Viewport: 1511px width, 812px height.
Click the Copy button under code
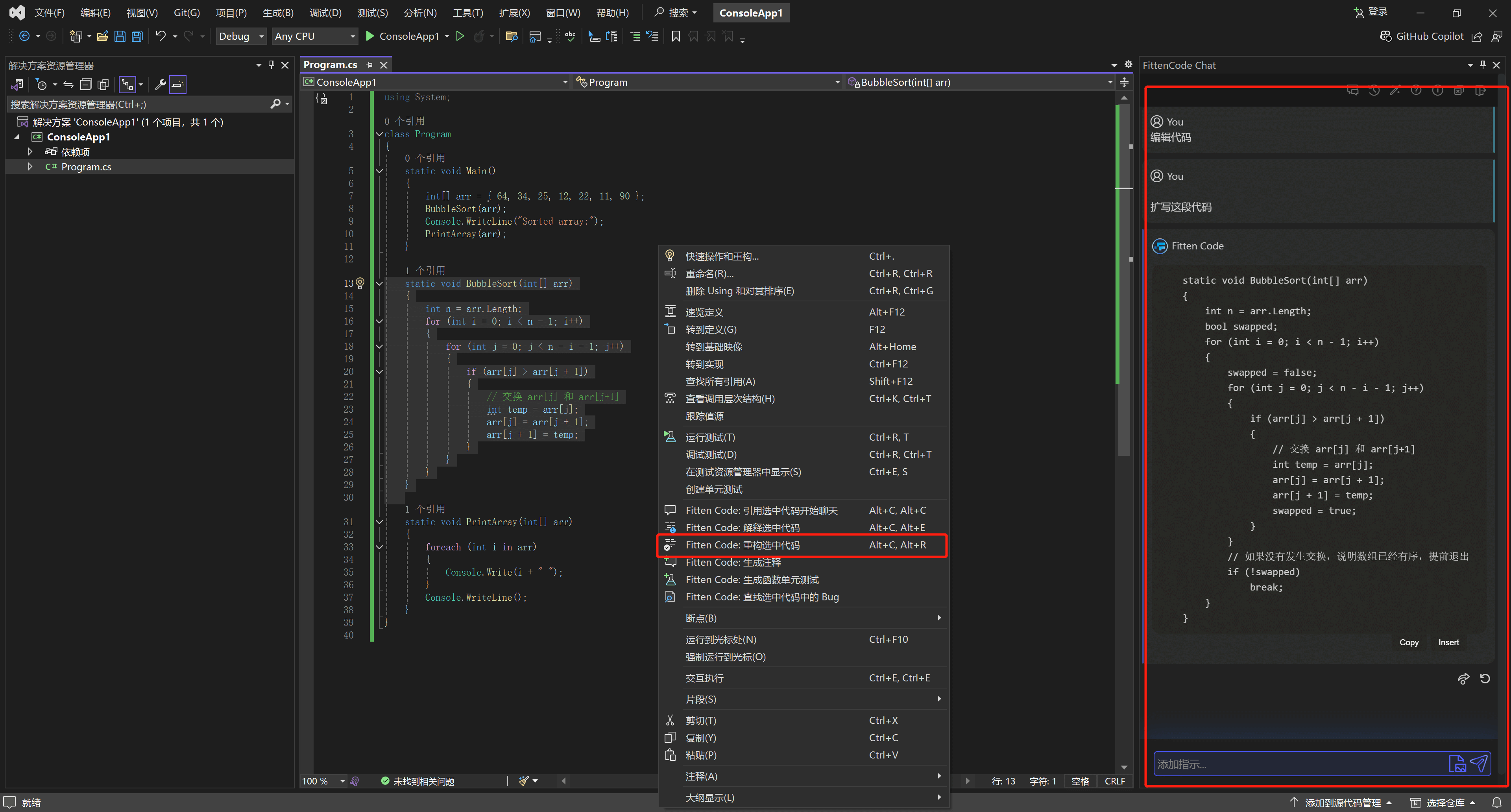1408,642
